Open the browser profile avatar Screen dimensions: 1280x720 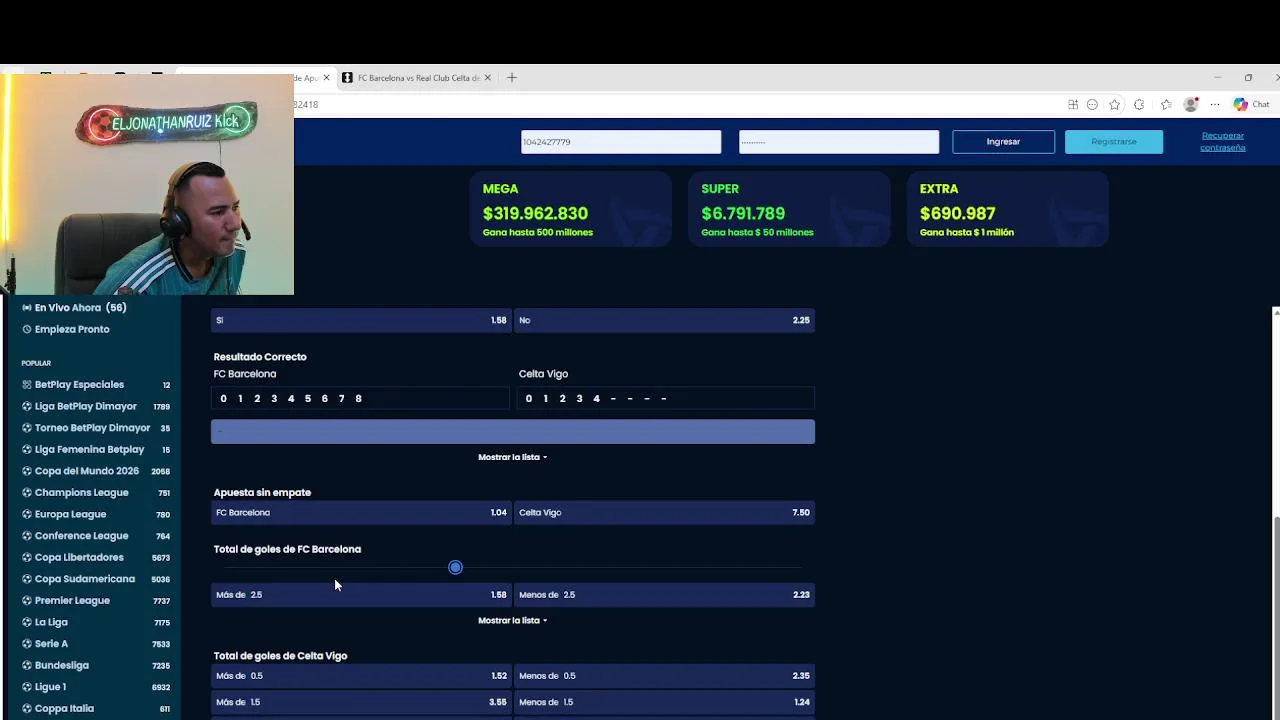click(x=1190, y=104)
